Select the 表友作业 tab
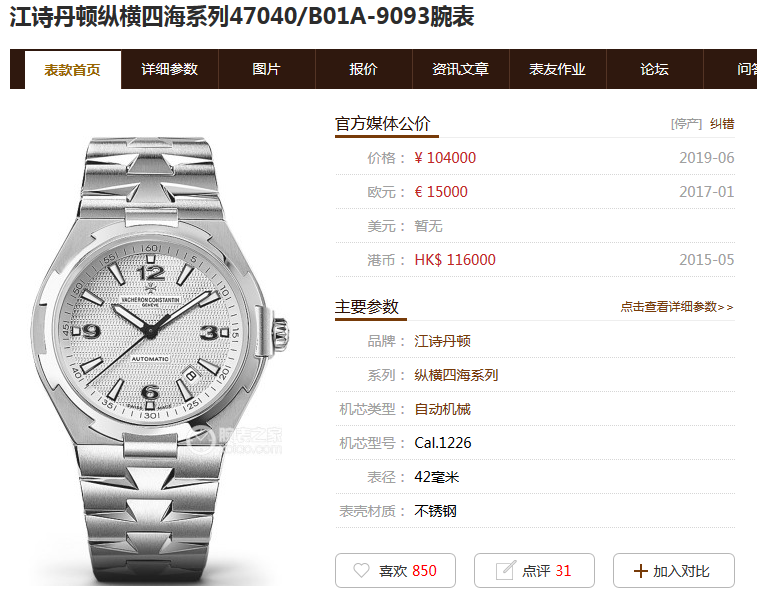This screenshot has width=757, height=609. [x=558, y=69]
